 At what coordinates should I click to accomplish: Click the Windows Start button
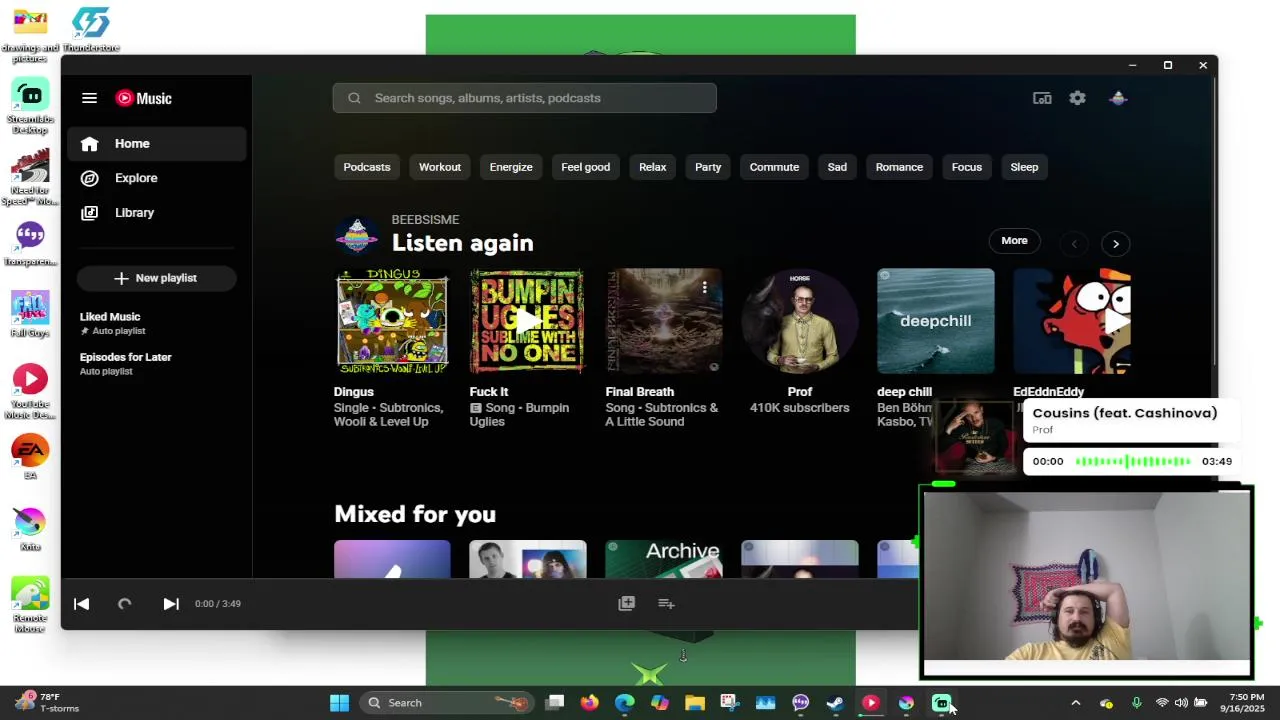339,703
